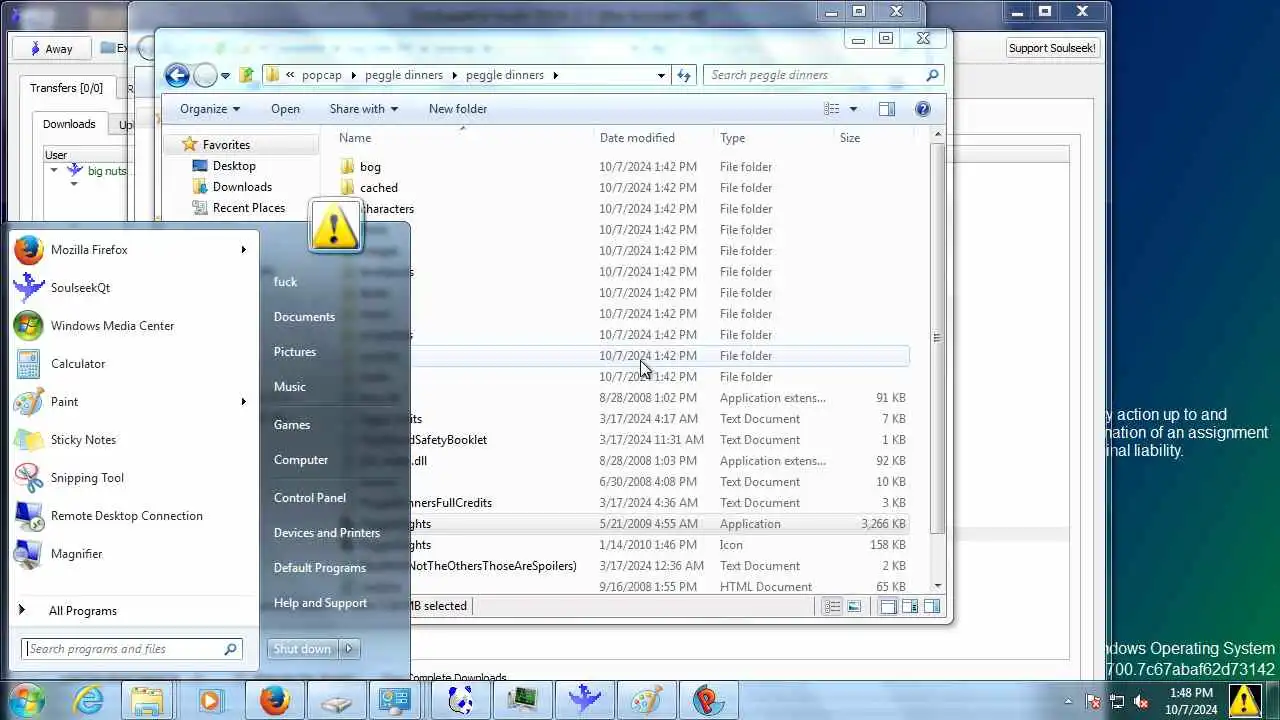Image resolution: width=1280 pixels, height=720 pixels.
Task: Show hidden tray icons arrow
Action: 1068,701
